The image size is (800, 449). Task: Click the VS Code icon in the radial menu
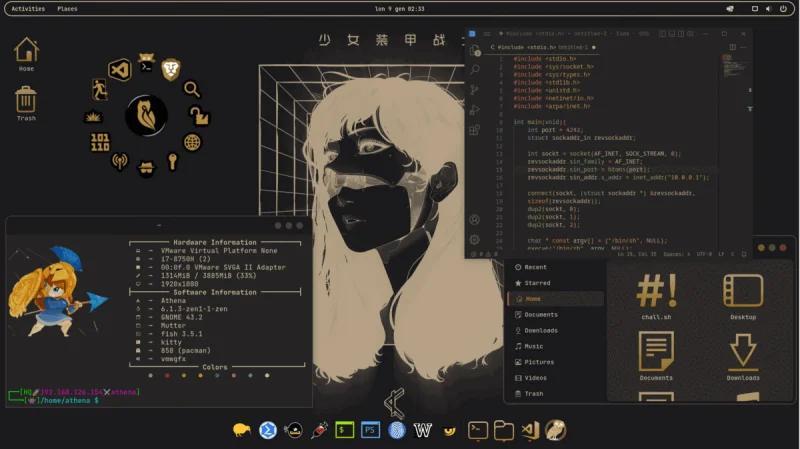(x=120, y=70)
